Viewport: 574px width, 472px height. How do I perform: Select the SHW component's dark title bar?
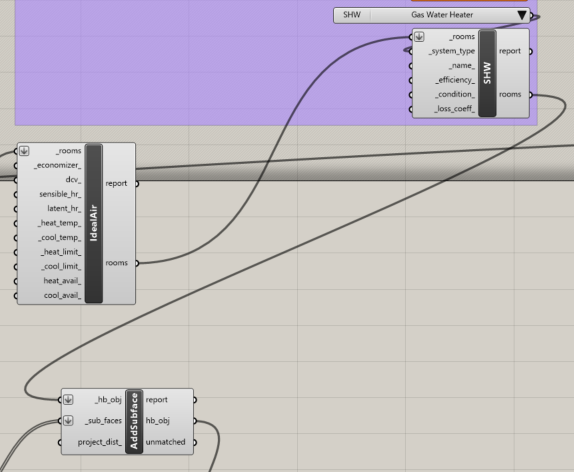[487, 73]
